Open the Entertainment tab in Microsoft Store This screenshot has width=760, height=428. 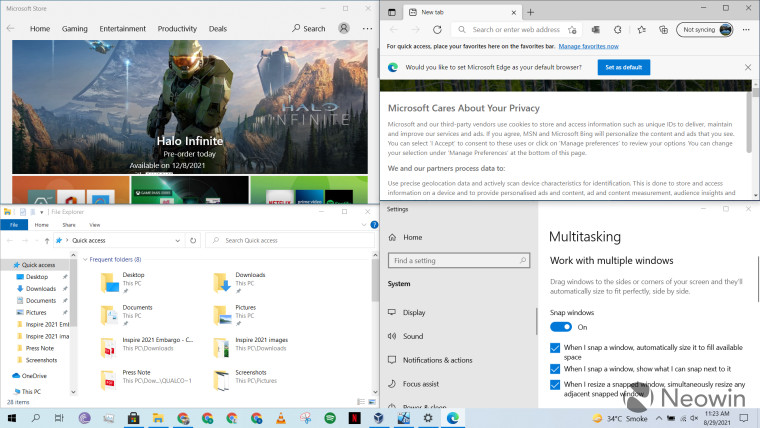tap(123, 29)
